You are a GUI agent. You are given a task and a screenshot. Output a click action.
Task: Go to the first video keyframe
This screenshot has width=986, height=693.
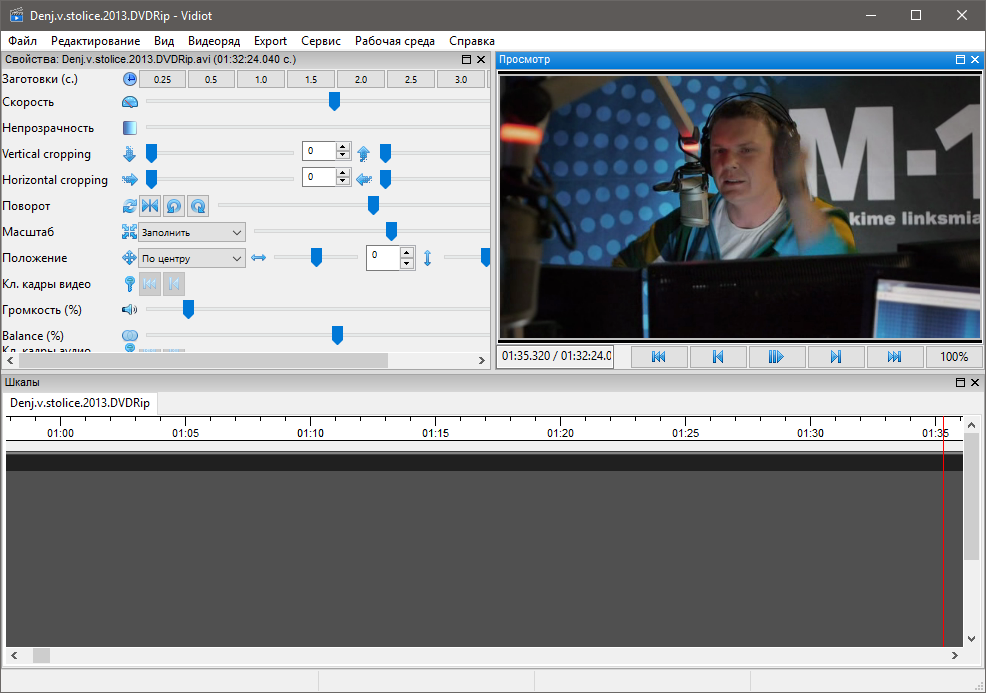tap(150, 284)
